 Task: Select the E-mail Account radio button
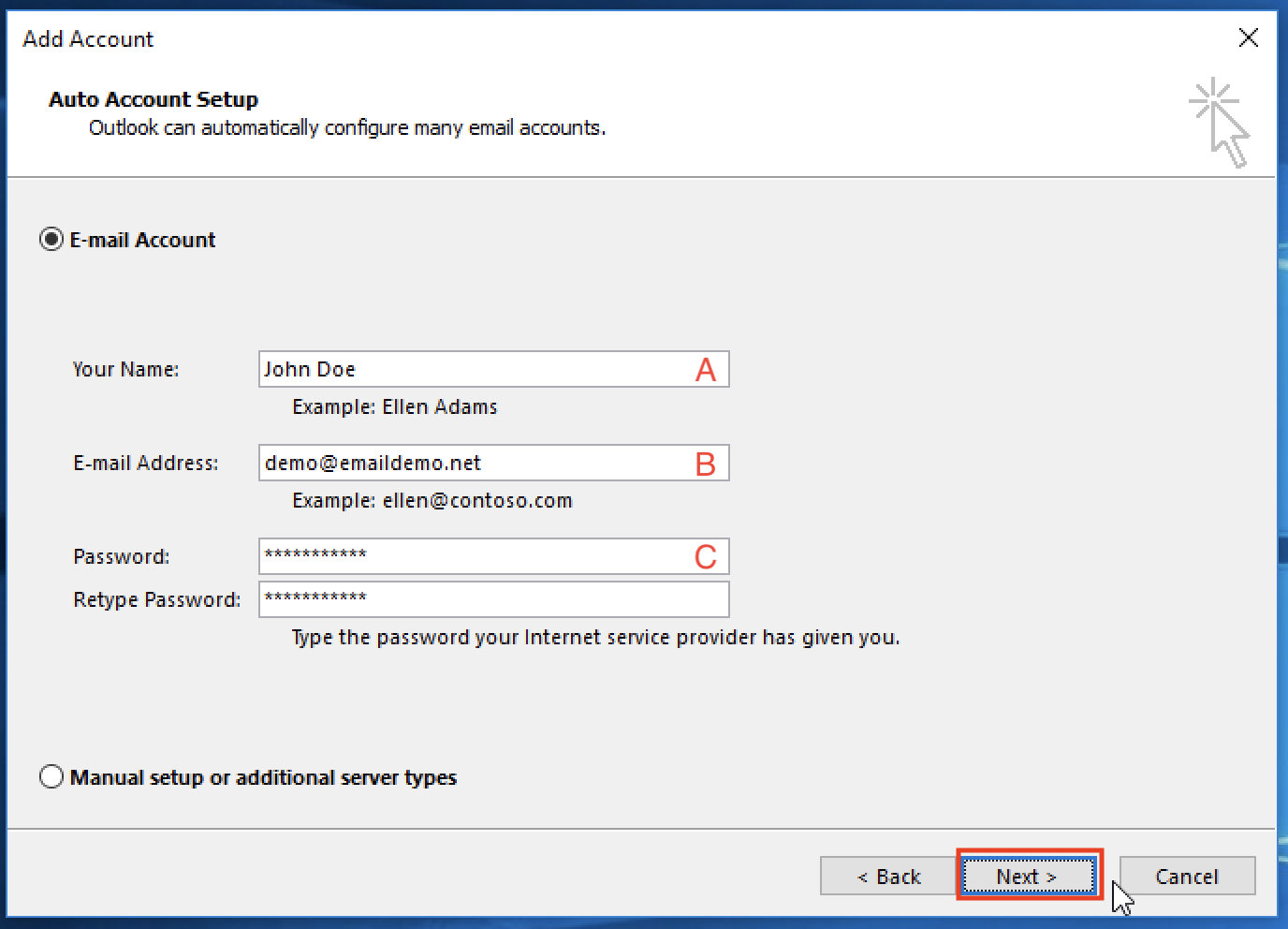click(51, 240)
